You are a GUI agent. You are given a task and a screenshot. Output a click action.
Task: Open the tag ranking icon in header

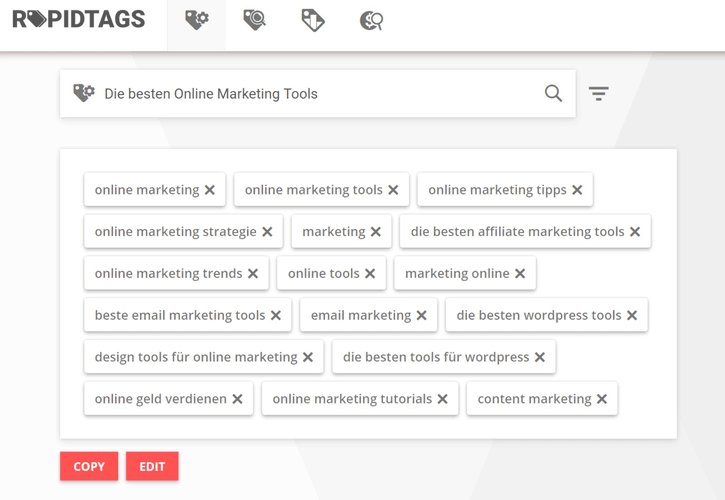click(x=313, y=20)
